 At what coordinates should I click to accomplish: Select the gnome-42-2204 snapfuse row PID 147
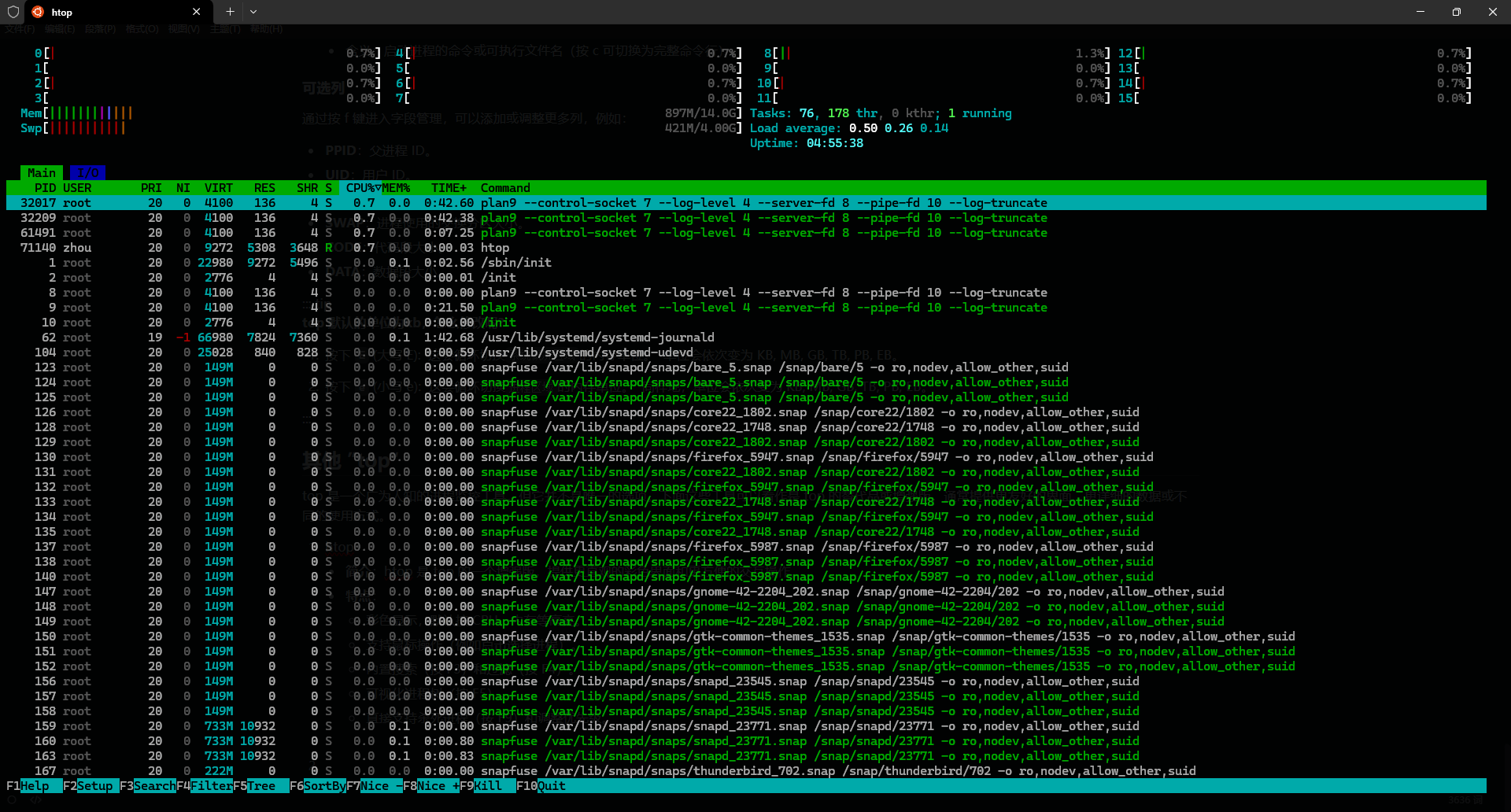(746, 592)
